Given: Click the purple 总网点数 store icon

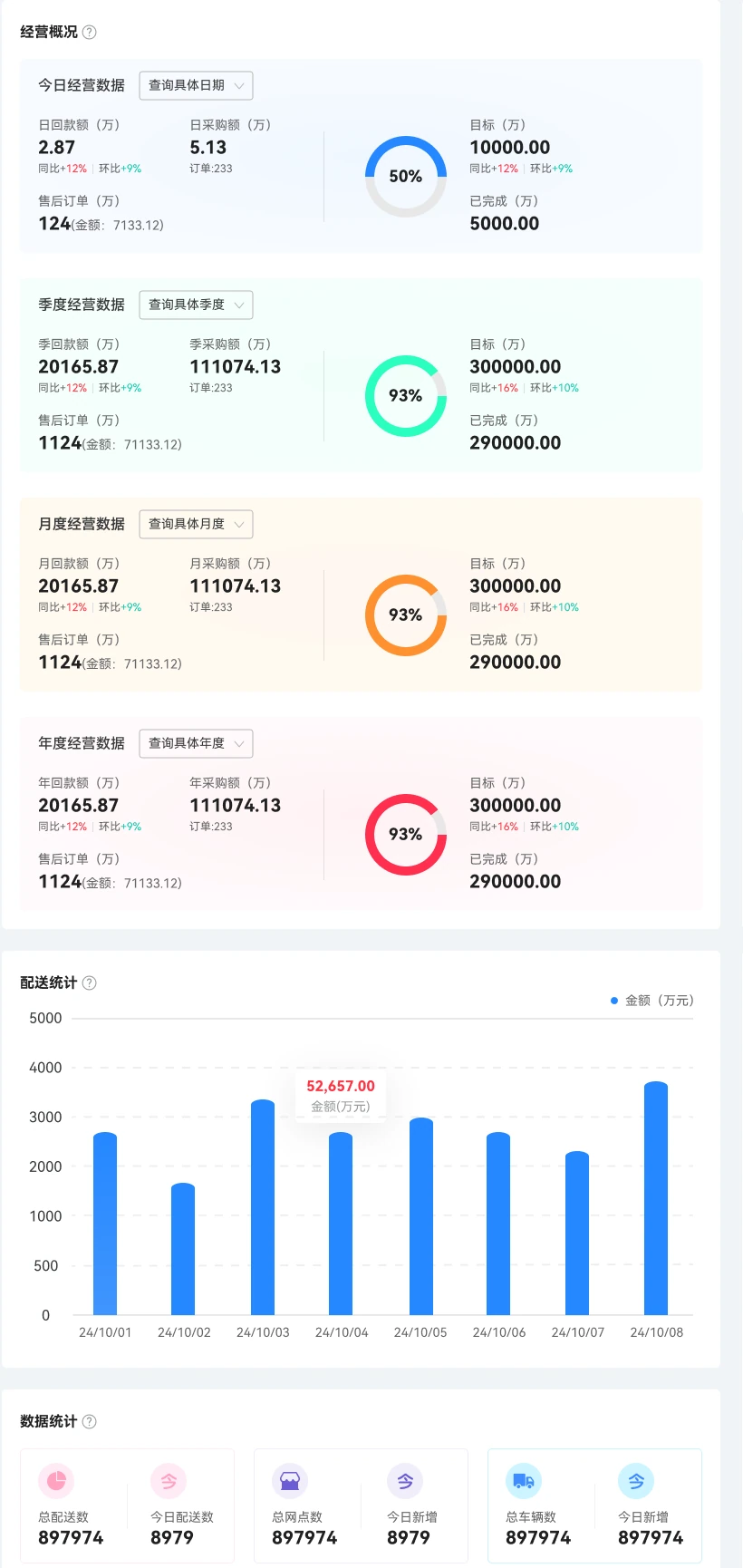Looking at the screenshot, I should 290,1481.
